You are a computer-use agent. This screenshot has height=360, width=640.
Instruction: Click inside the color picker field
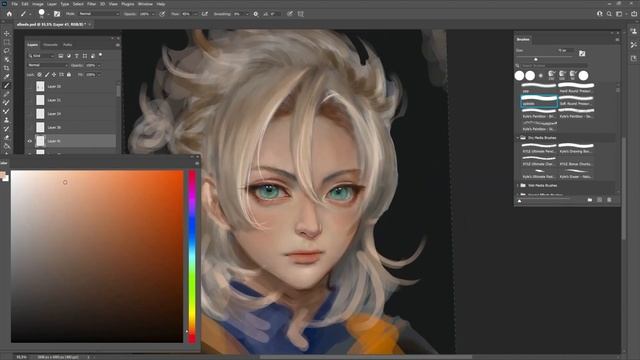coord(97,256)
